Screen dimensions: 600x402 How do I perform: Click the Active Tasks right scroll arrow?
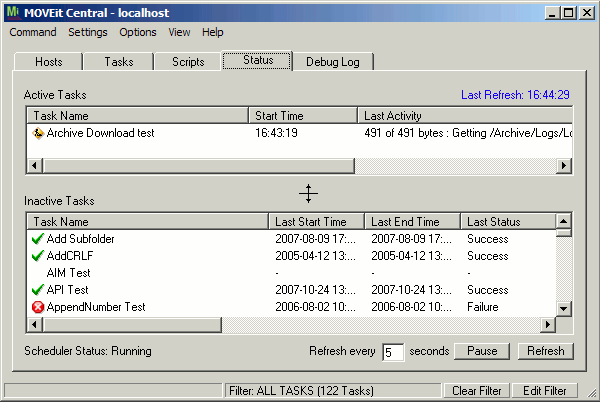pos(564,166)
